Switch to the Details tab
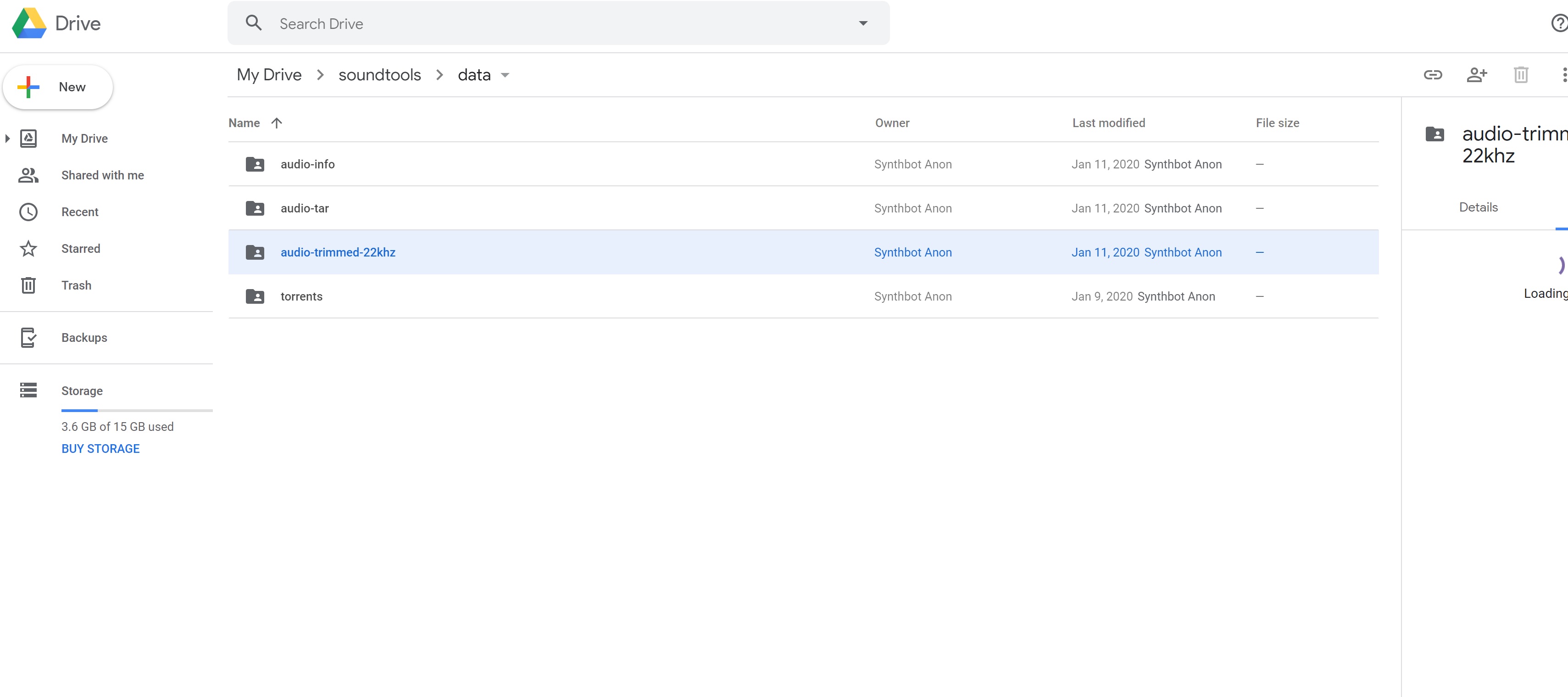The width and height of the screenshot is (1568, 697). (x=1478, y=207)
